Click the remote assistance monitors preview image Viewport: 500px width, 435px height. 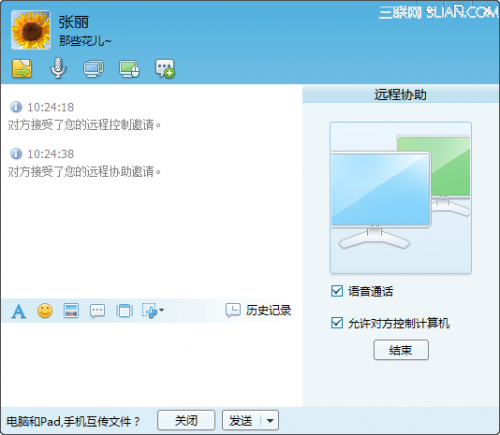401,198
